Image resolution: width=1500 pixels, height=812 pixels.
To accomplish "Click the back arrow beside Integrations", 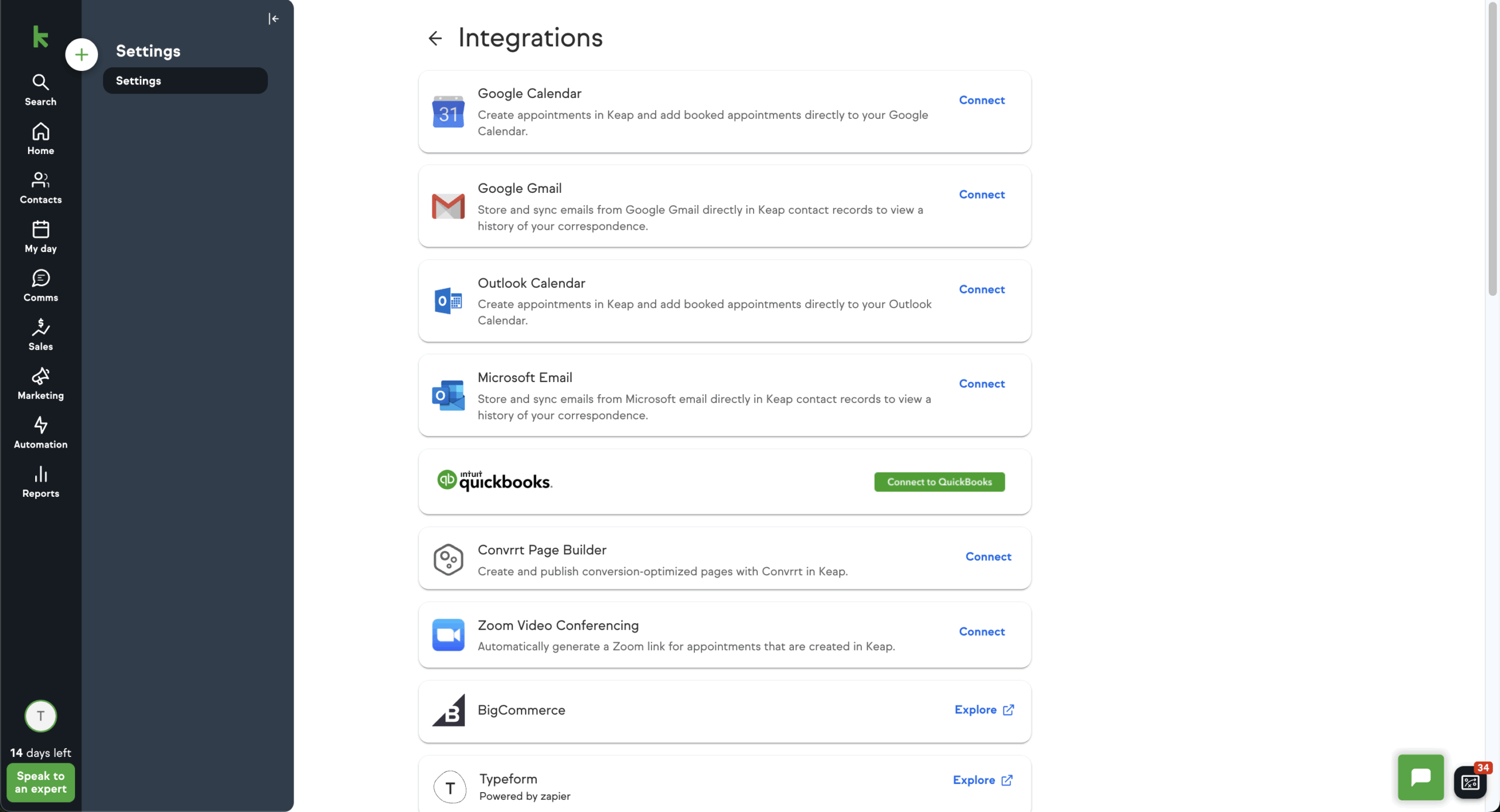I will [x=435, y=39].
